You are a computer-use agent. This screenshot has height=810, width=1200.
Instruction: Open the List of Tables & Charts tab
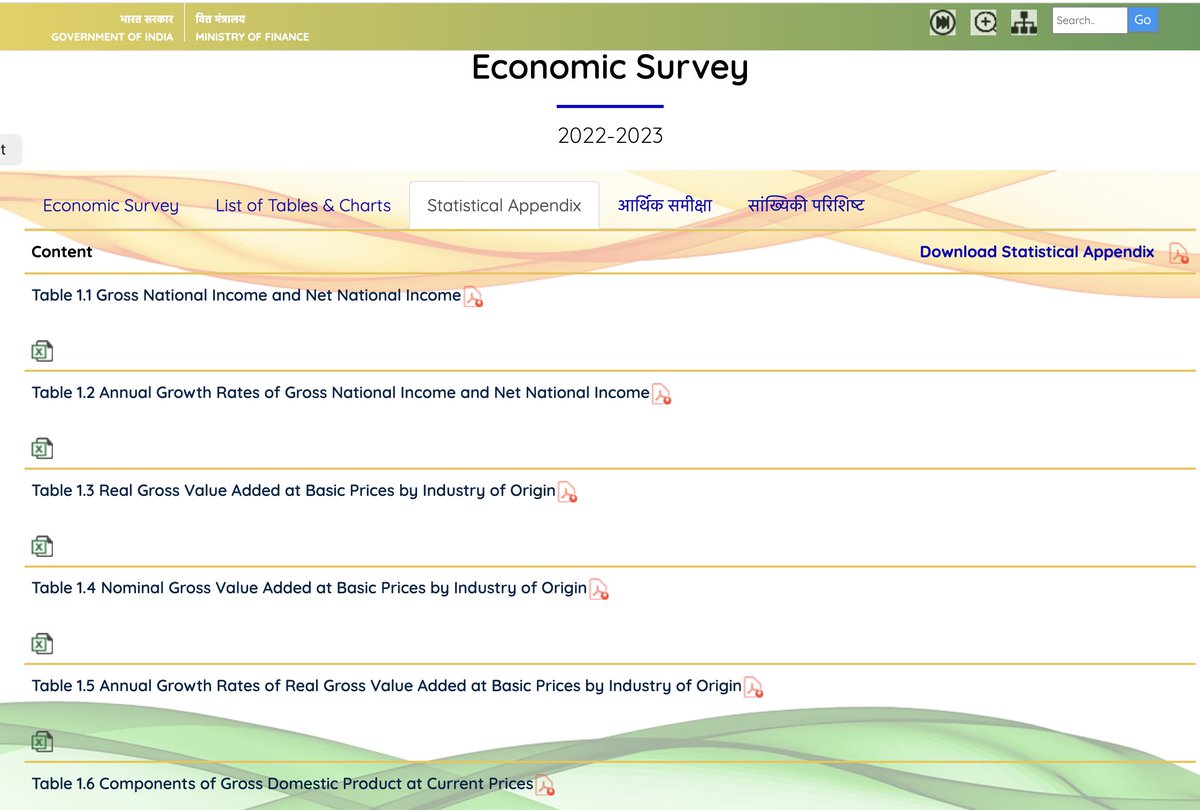[x=303, y=205]
